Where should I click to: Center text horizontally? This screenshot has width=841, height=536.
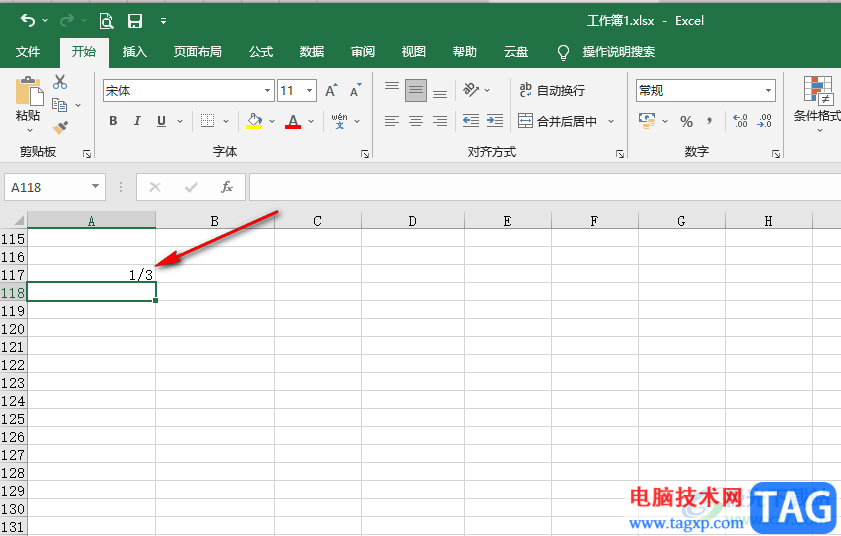point(416,121)
